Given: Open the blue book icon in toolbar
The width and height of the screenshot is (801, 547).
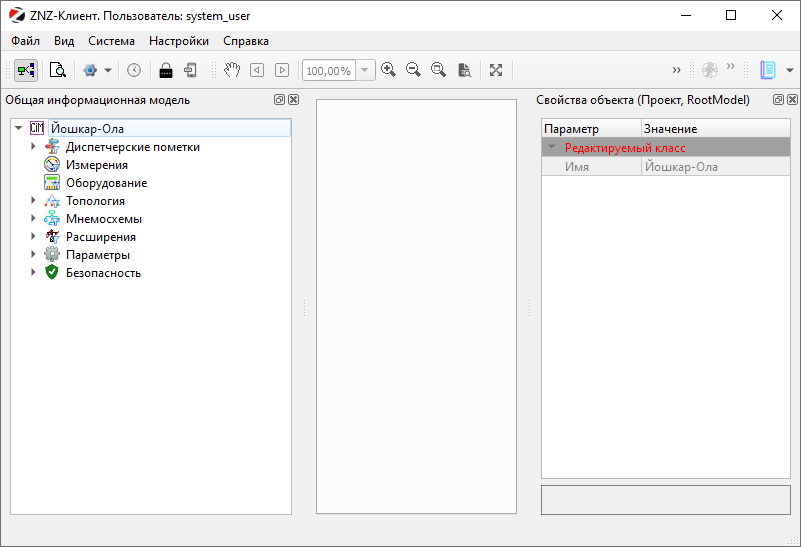Looking at the screenshot, I should pyautogui.click(x=768, y=70).
